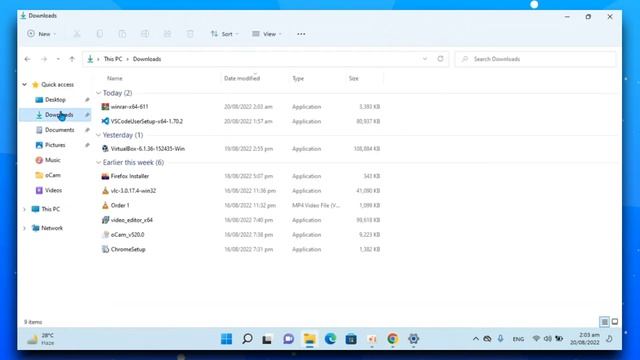Expand address bar history dropdown
The image size is (640, 360).
425,59
